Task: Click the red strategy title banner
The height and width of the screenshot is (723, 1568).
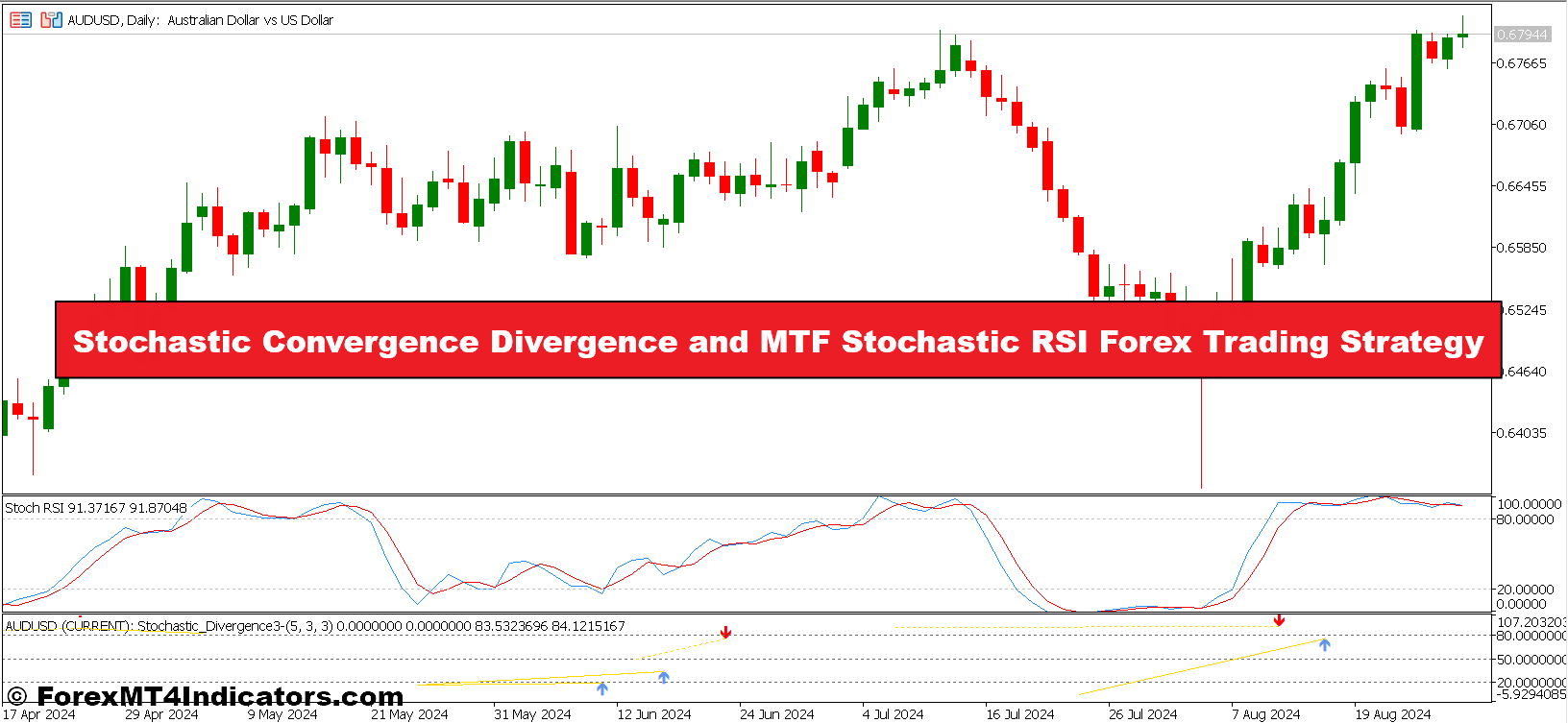Action: [x=778, y=341]
